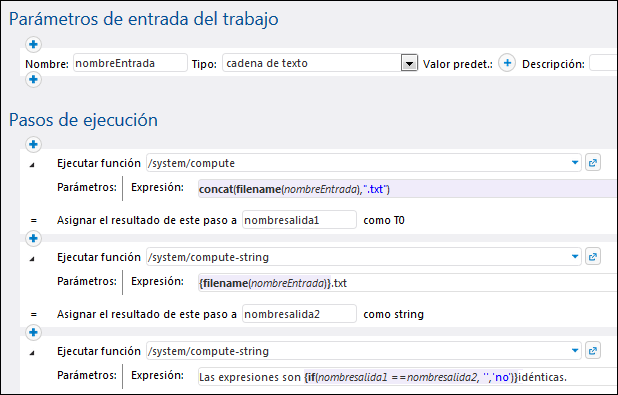The height and width of the screenshot is (395, 618).
Task: Open /system/compute function in new window
Action: 593,163
